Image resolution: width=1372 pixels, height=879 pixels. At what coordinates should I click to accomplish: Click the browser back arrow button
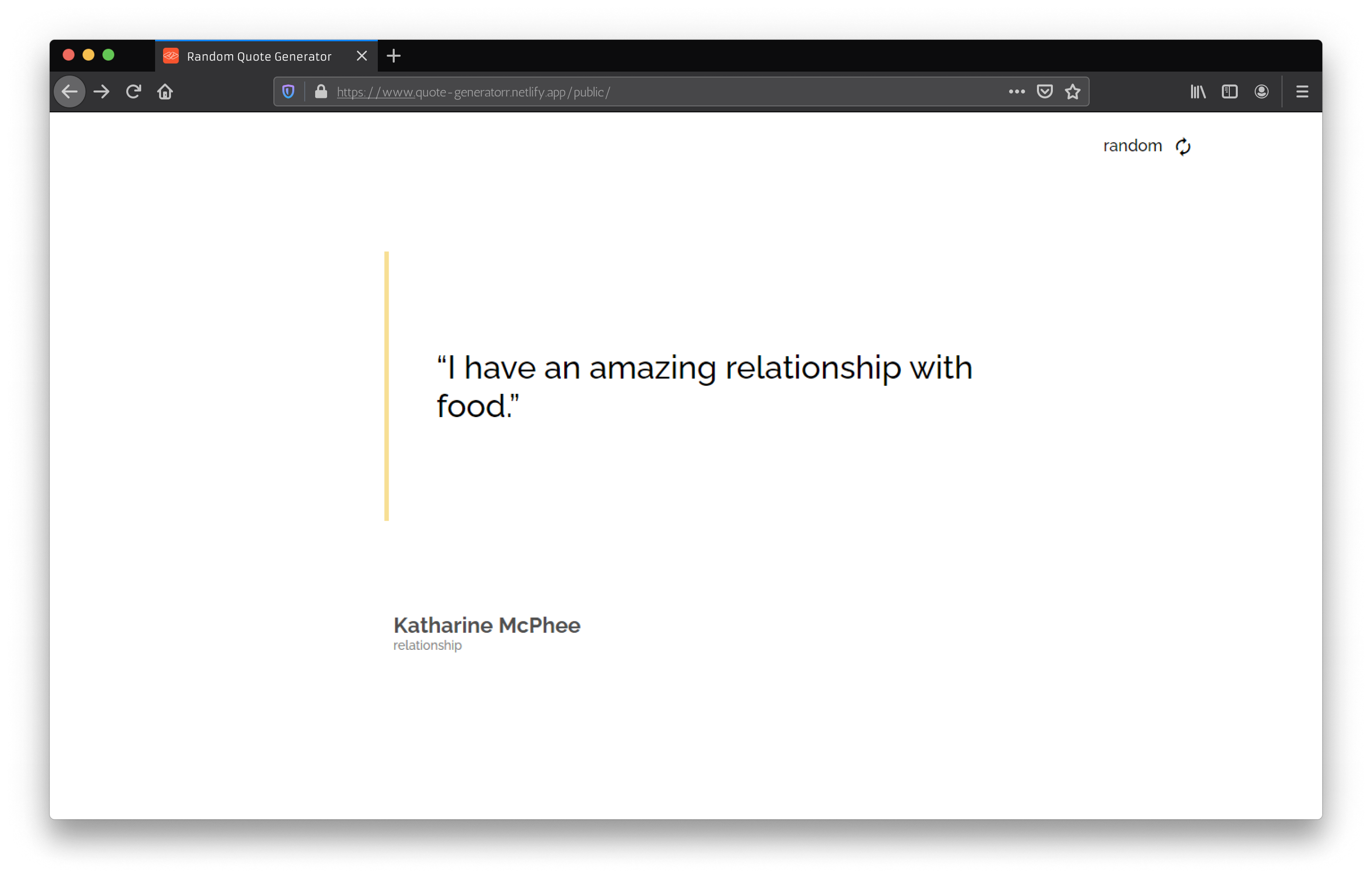[70, 91]
